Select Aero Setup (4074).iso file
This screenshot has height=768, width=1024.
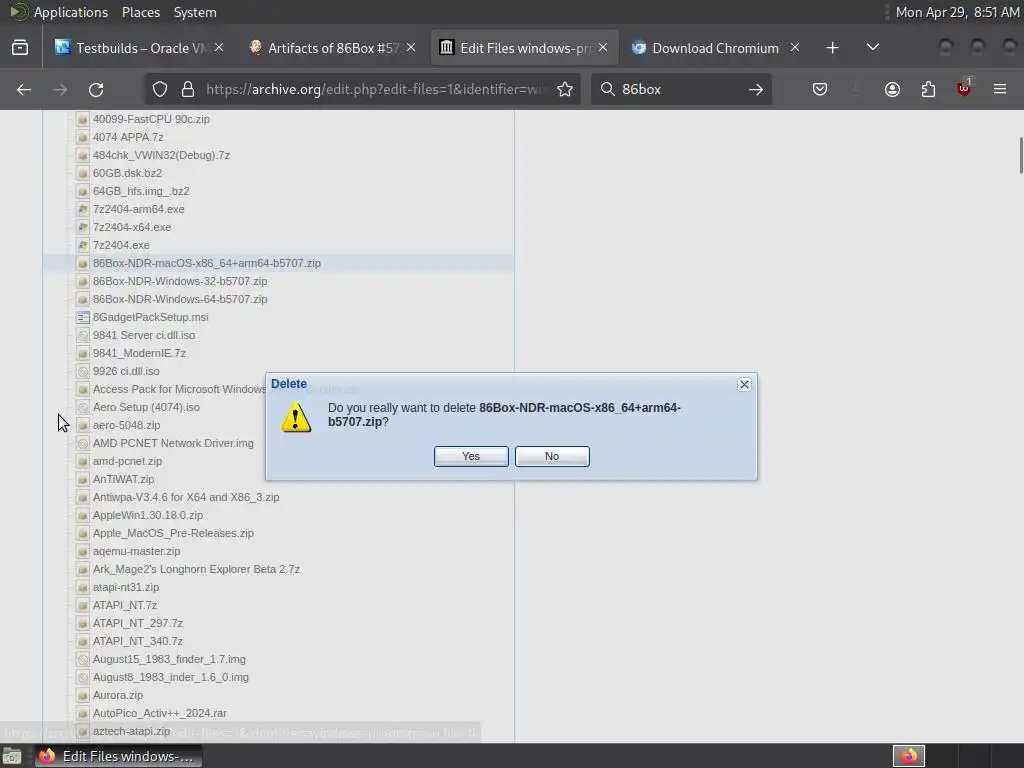pos(146,407)
